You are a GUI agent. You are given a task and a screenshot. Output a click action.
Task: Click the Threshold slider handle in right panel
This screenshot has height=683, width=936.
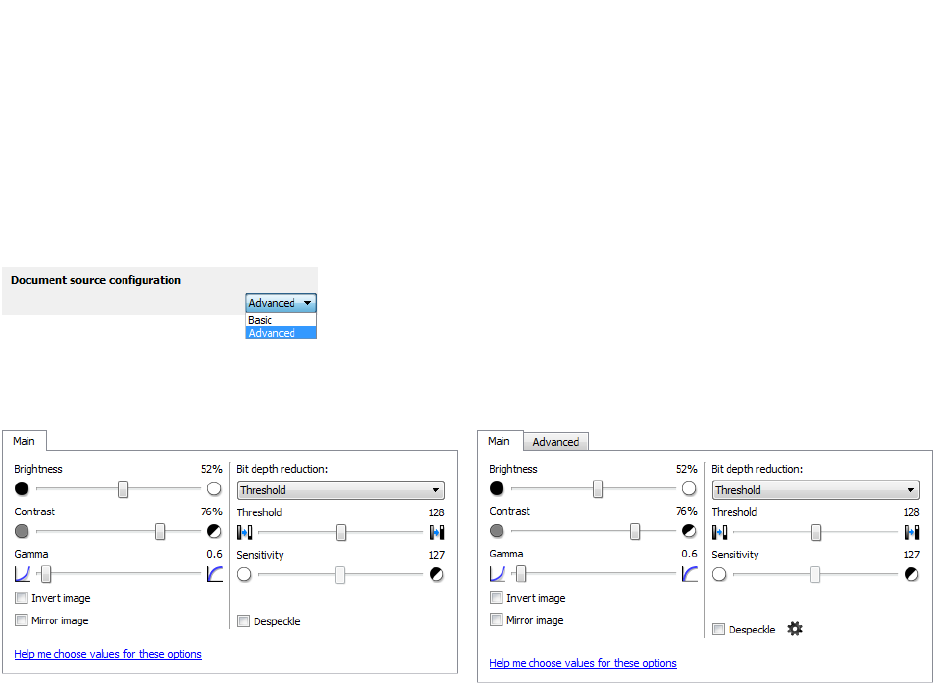tap(816, 531)
